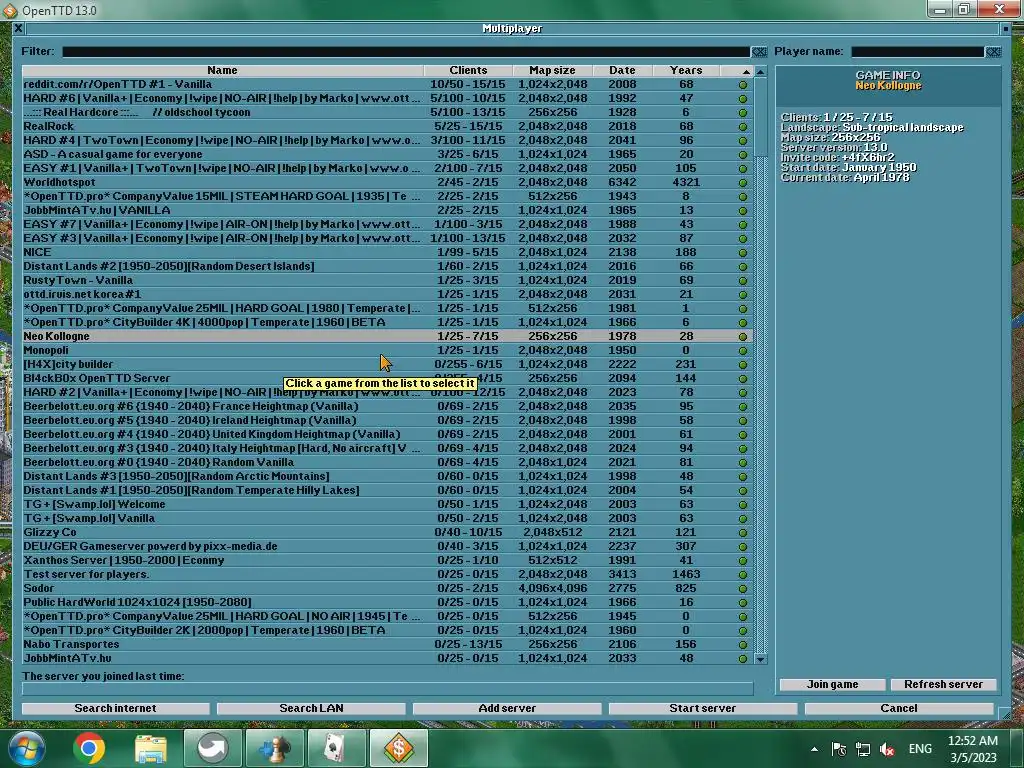This screenshot has width=1024, height=768.
Task: Select the Worldhotspot server
Action: click(x=387, y=183)
